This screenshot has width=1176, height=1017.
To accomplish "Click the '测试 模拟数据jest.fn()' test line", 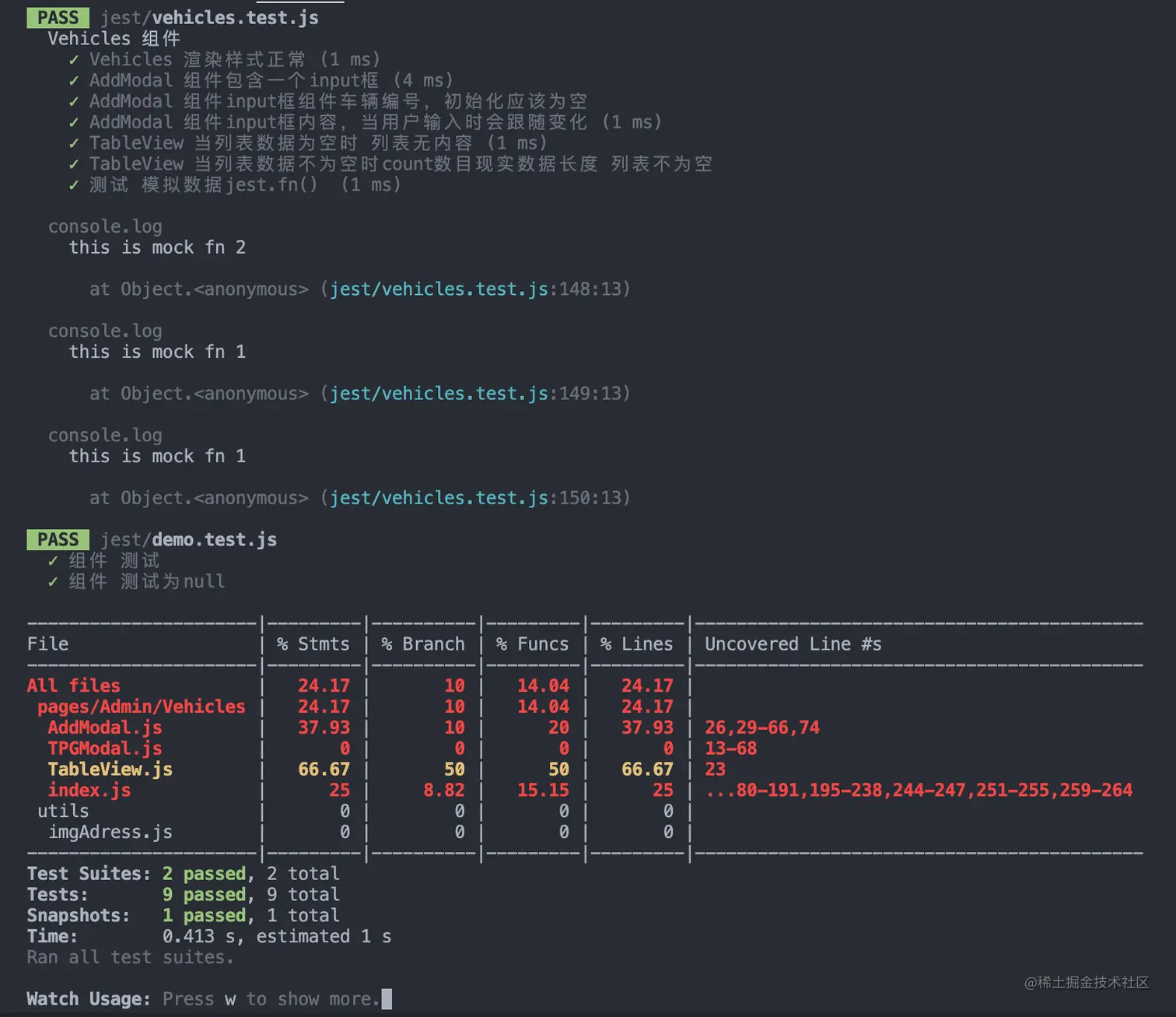I will tap(234, 184).
